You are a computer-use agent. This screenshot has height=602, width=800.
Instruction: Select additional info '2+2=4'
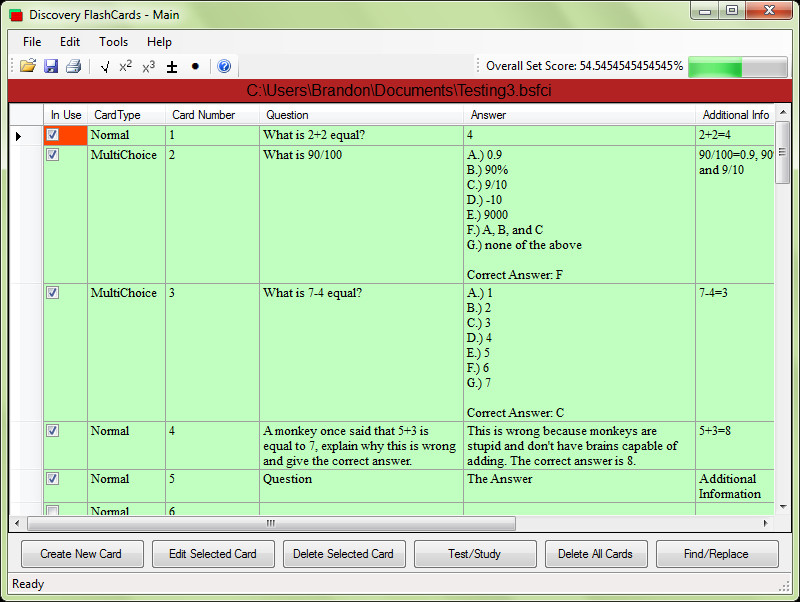coord(735,135)
